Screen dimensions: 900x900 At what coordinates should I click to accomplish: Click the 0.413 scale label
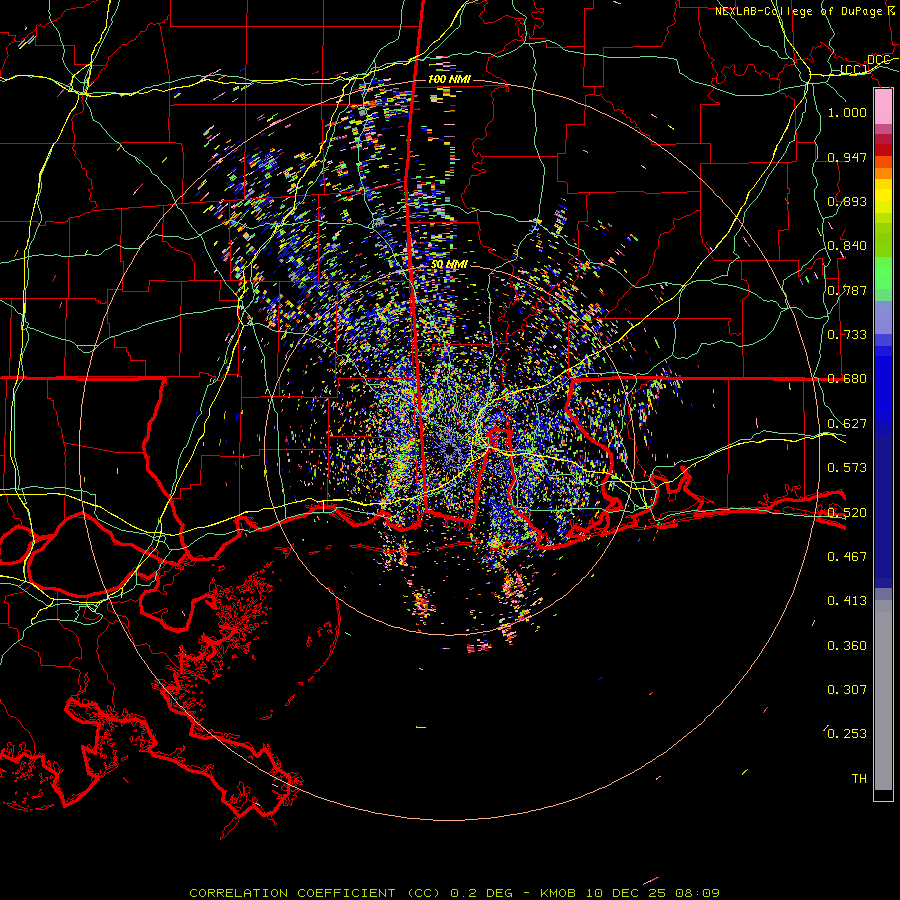pos(847,601)
